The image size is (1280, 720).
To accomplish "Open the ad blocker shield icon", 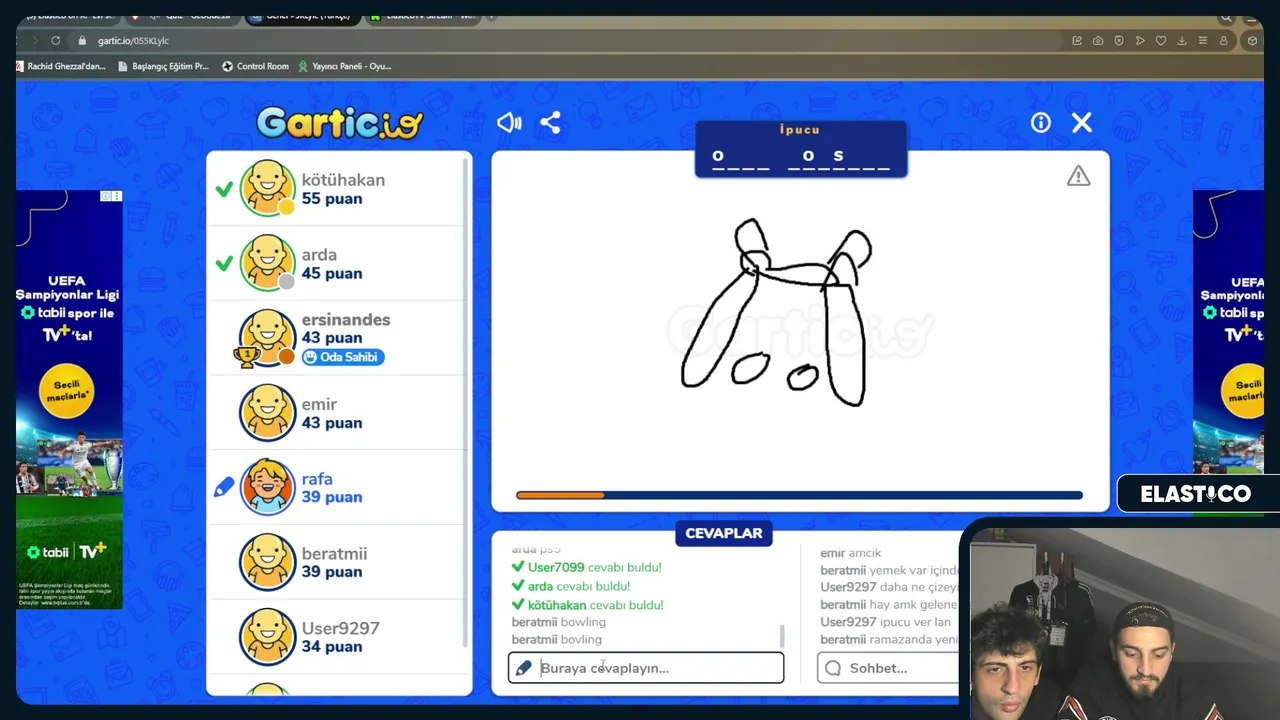I will (1119, 41).
